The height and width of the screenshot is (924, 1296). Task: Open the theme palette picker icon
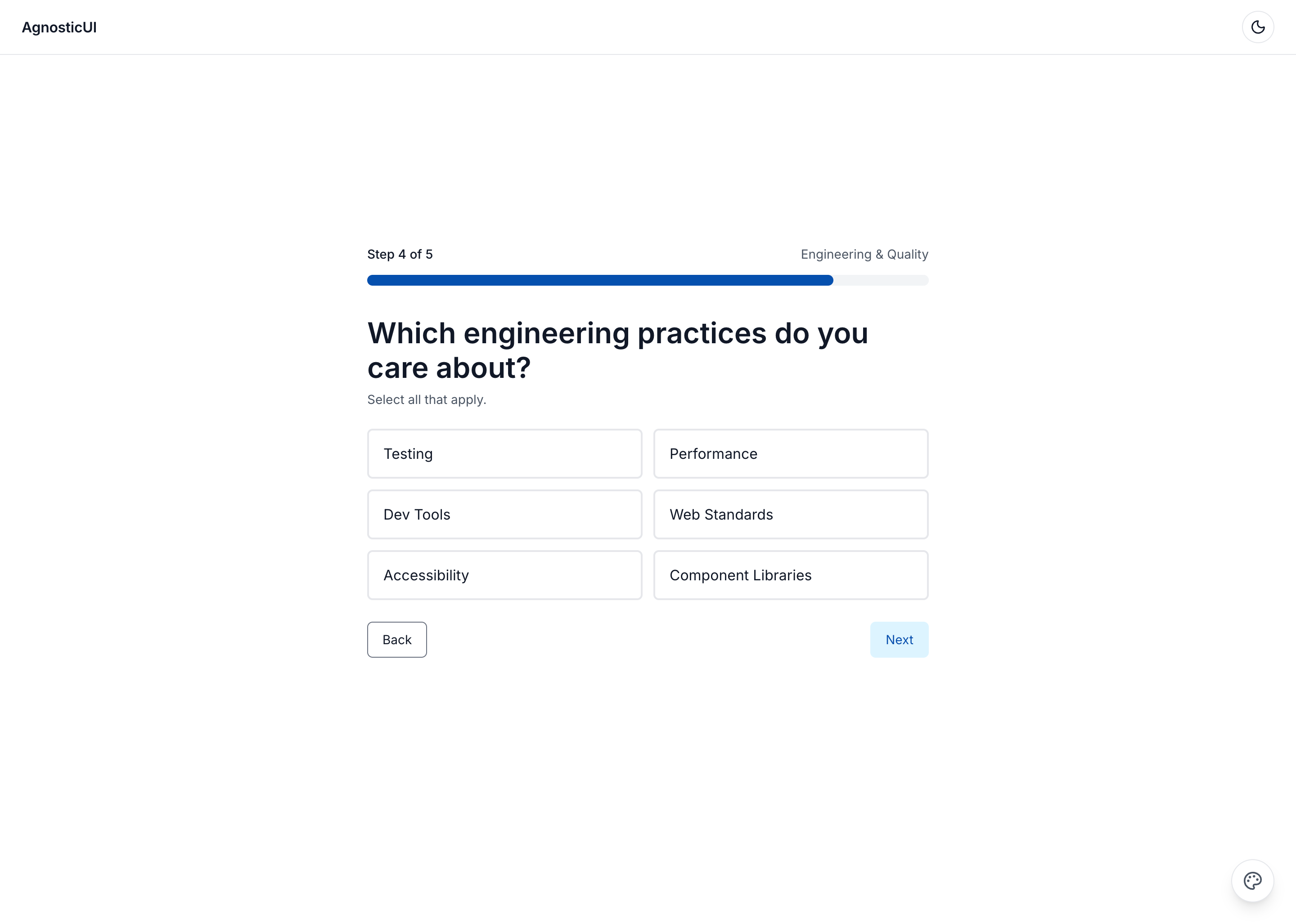(x=1252, y=880)
